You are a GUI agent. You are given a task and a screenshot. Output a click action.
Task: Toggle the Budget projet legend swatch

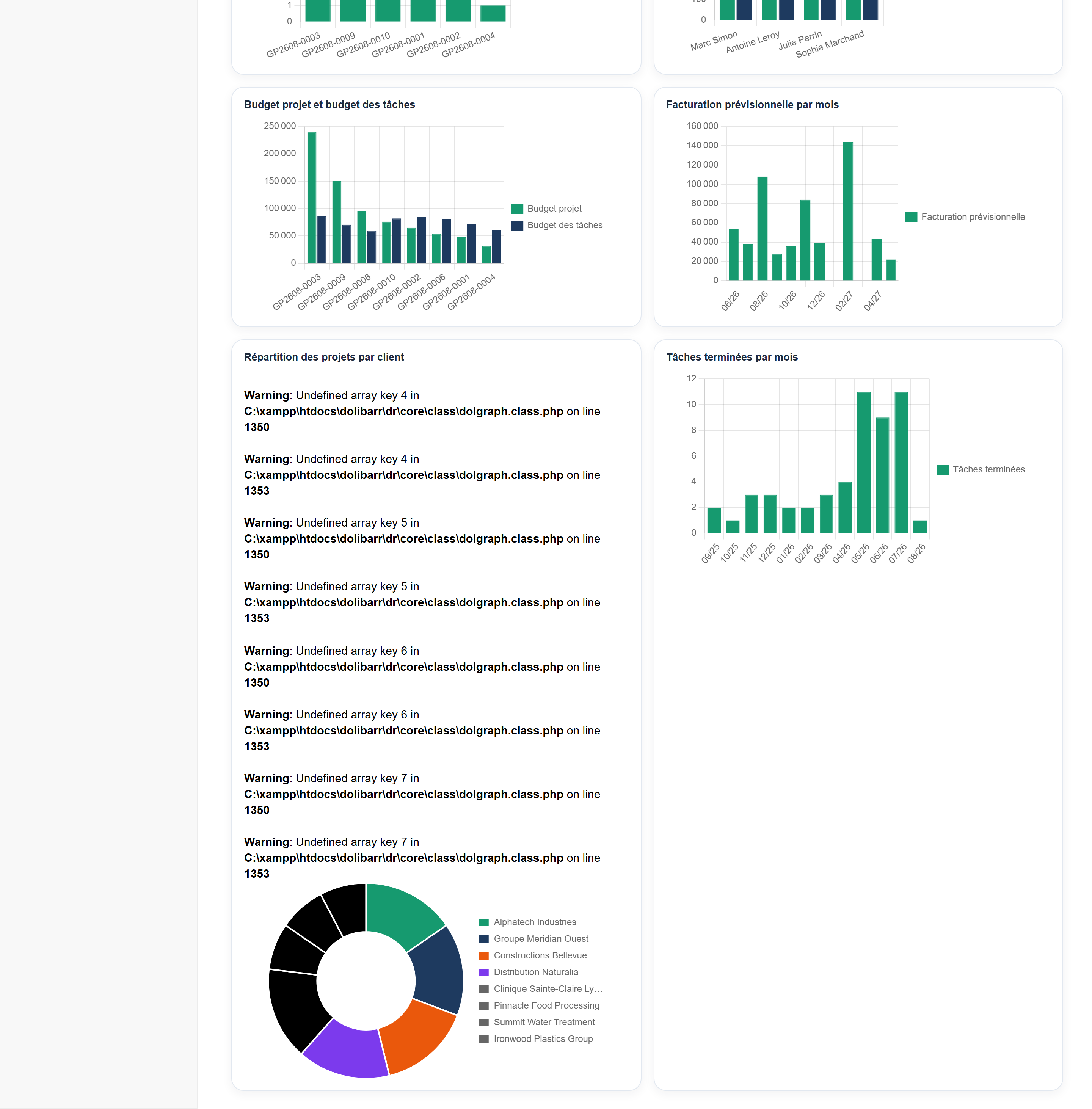pos(517,209)
